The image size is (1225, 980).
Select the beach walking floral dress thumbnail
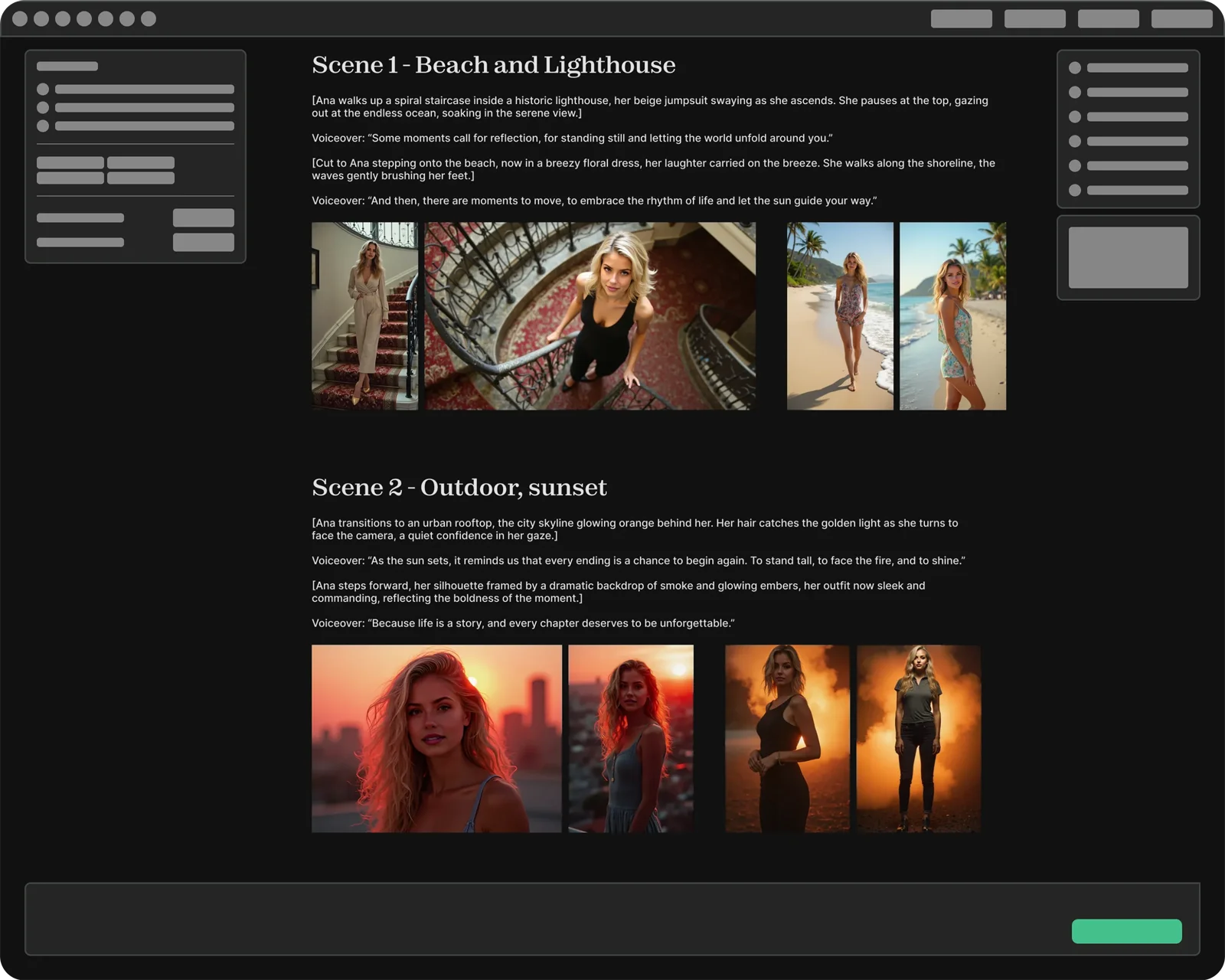coord(840,316)
